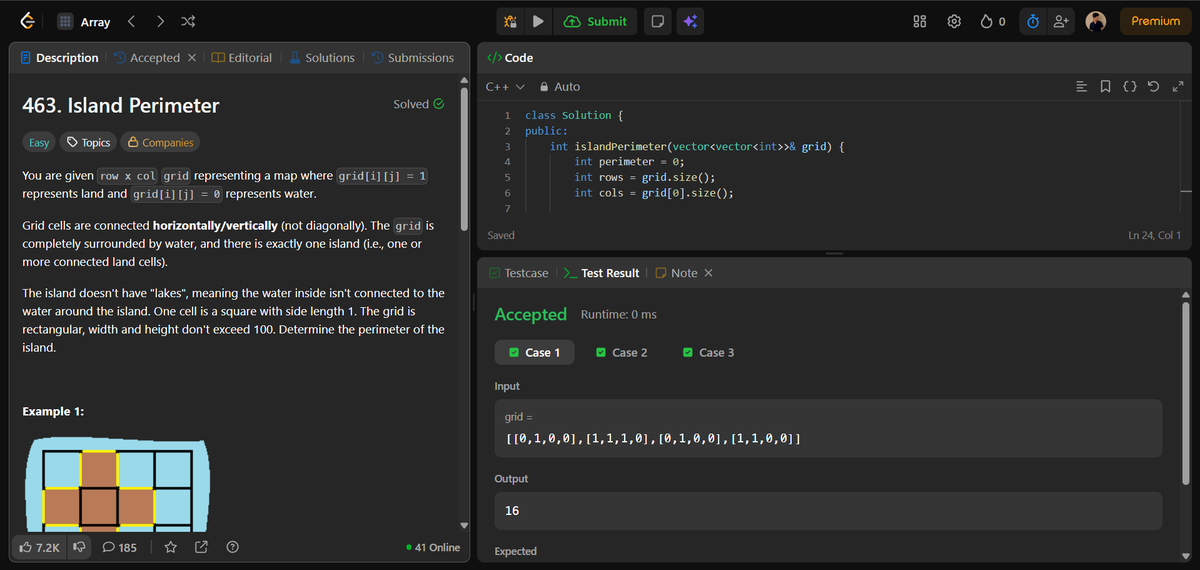Click the curly braces snippet icon
Image resolution: width=1200 pixels, height=570 pixels.
1130,87
